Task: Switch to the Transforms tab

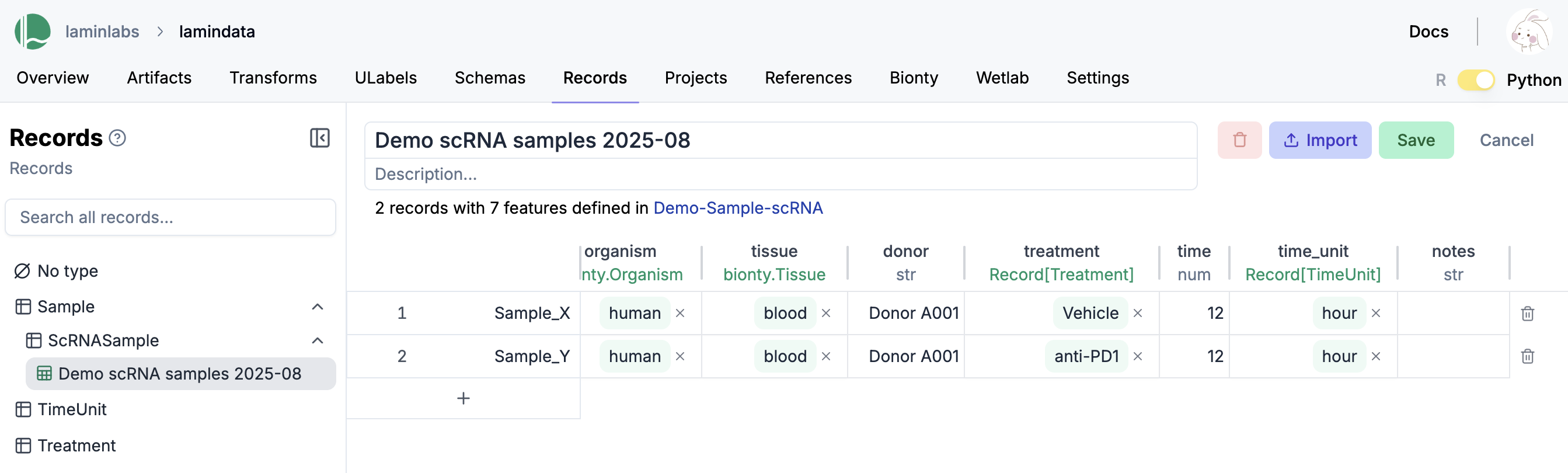Action: click(x=273, y=78)
